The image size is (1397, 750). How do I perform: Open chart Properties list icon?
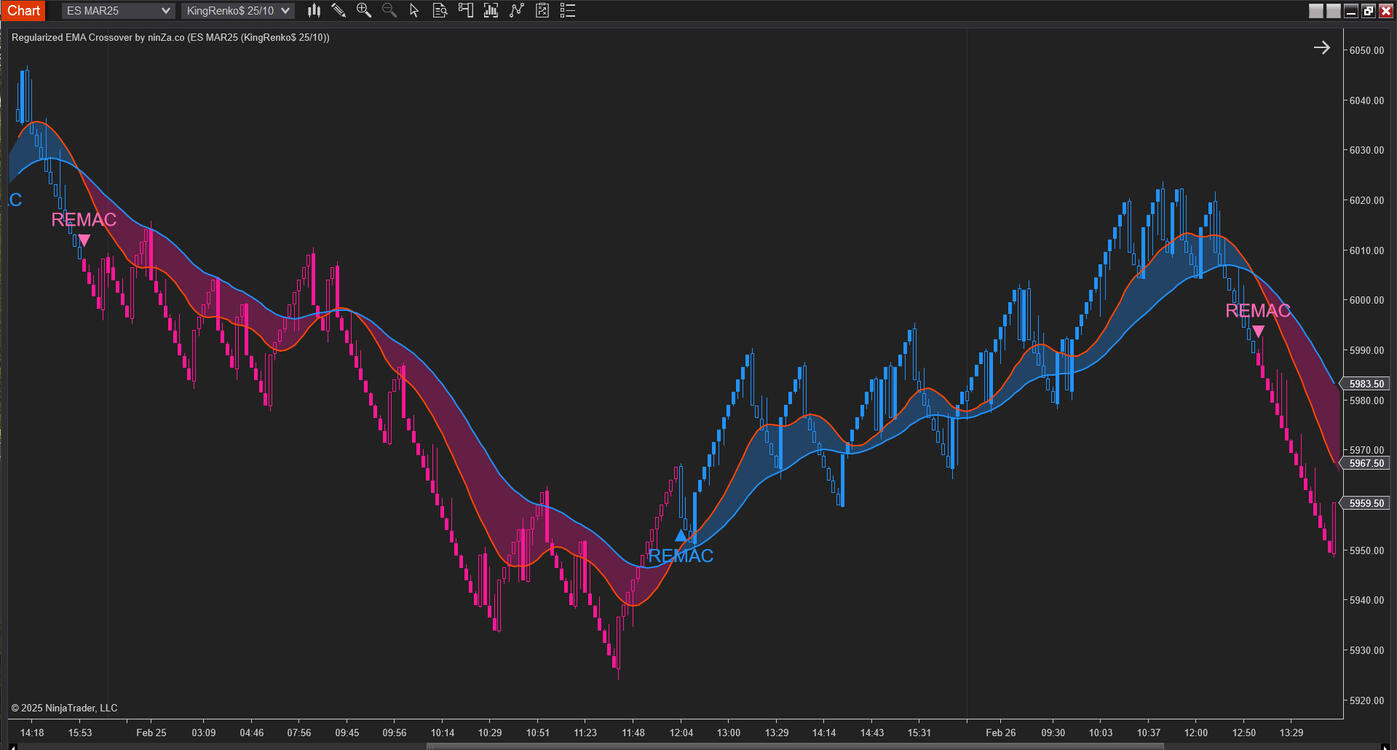tap(567, 11)
